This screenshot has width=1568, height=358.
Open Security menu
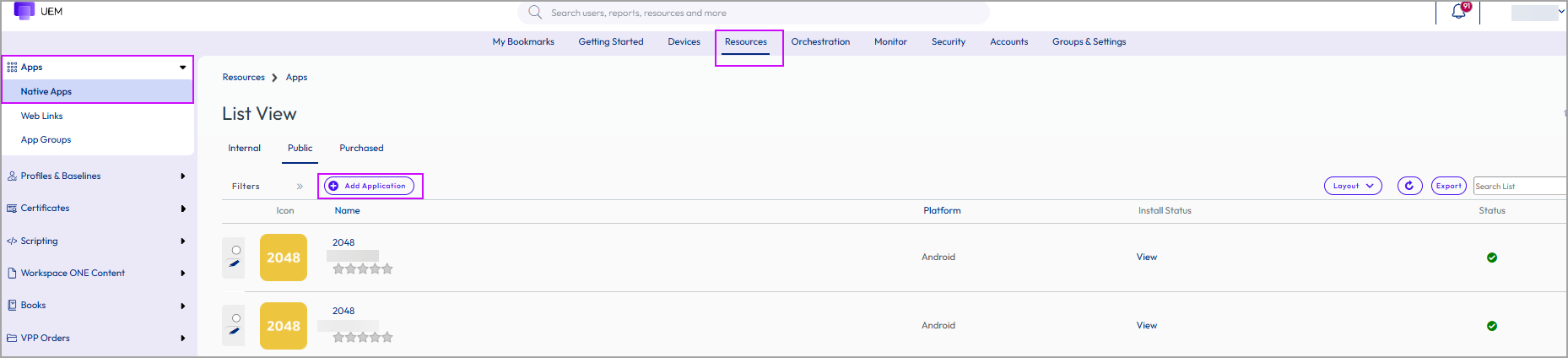coord(949,42)
